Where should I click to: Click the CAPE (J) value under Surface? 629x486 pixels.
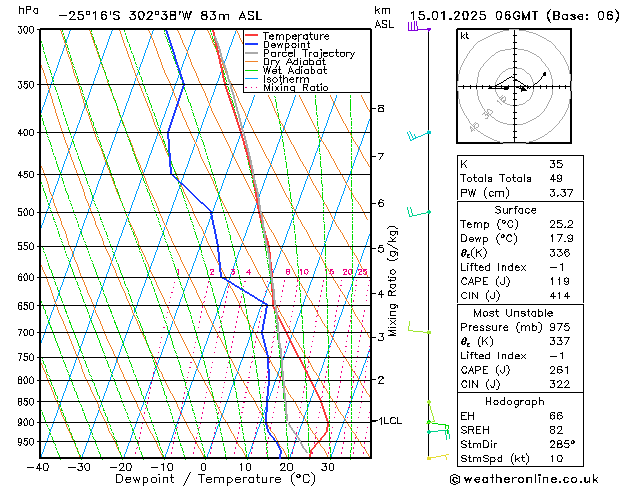pos(556,281)
